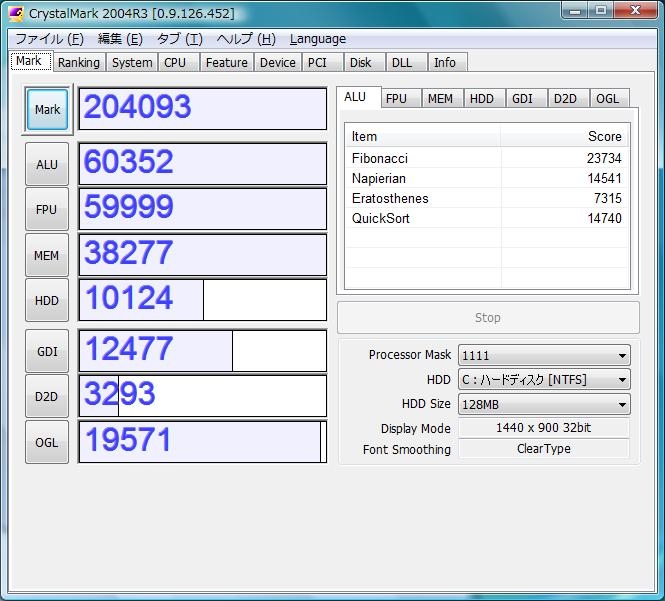Run the GDI graphics benchmark
Screen dimensions: 665x601
(47, 351)
